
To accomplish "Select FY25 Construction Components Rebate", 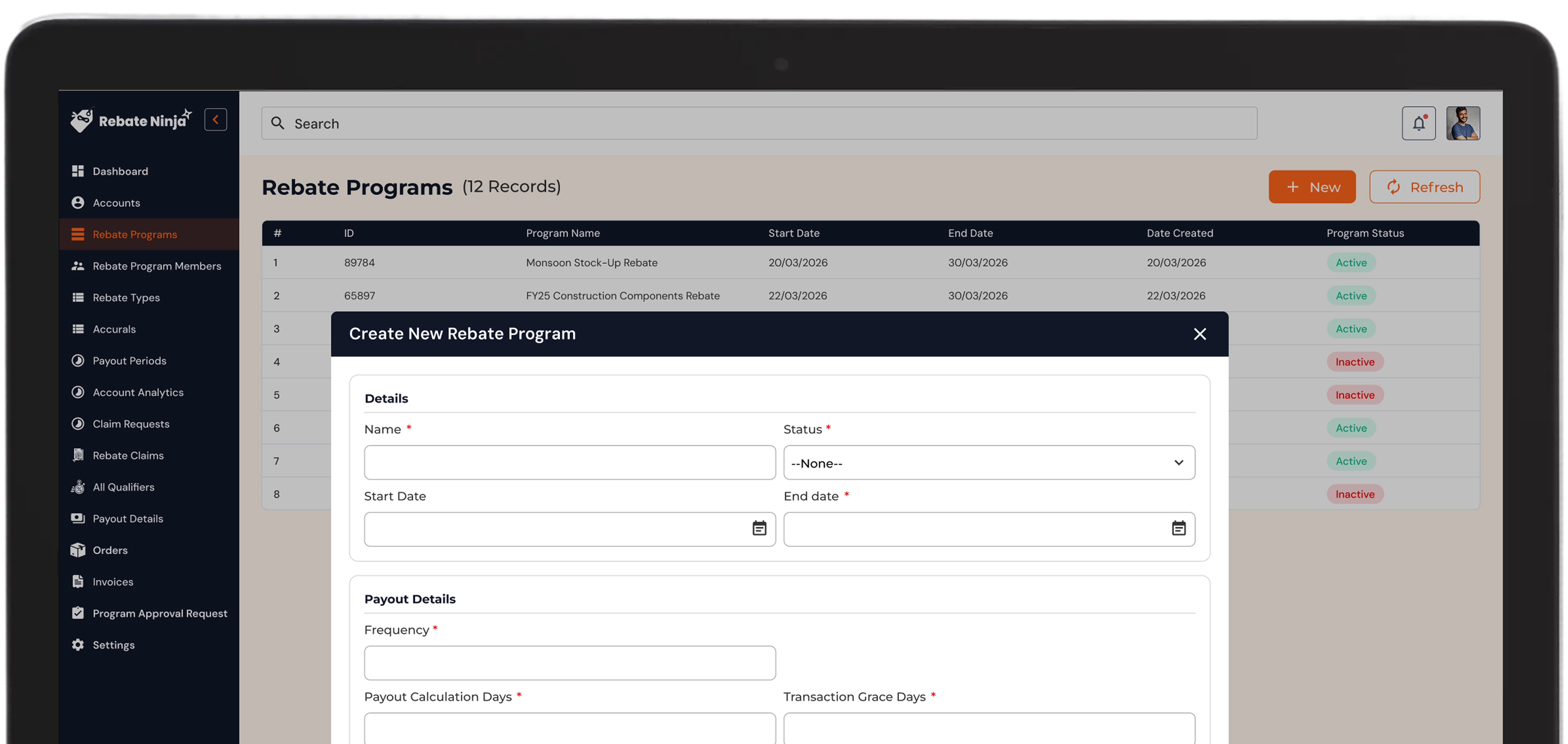I will (x=623, y=296).
